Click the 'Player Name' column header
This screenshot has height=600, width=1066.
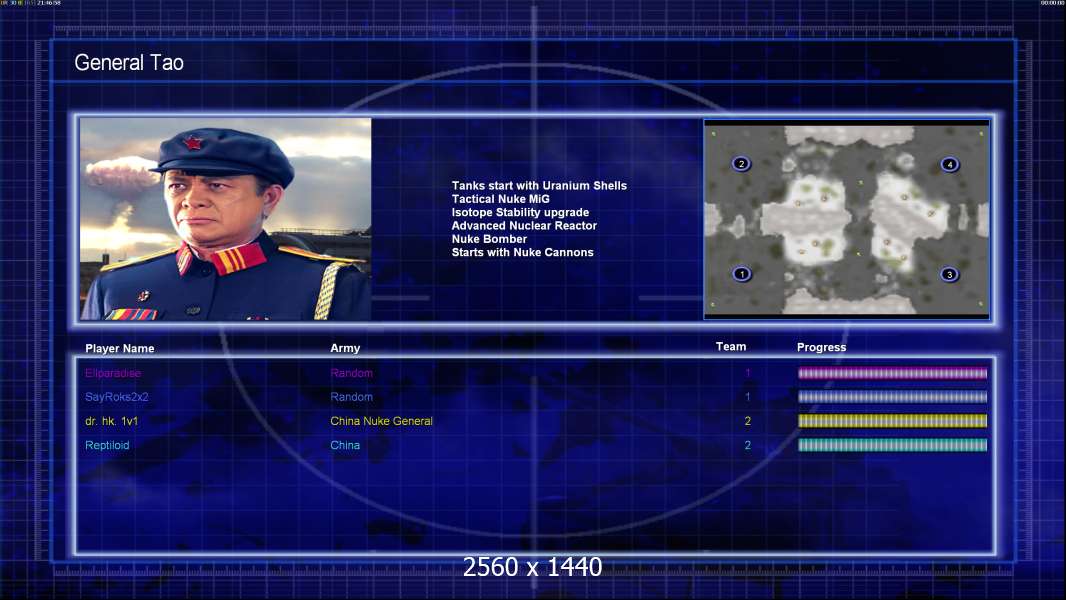click(120, 348)
